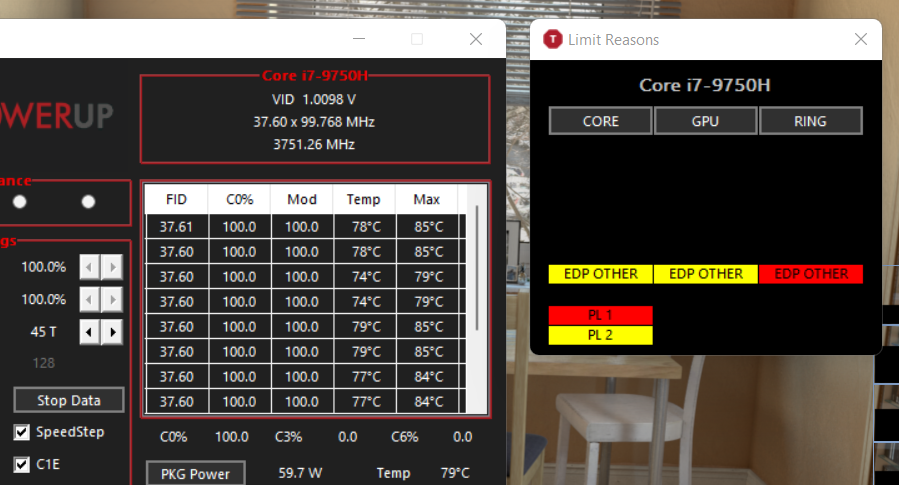Minimize the ThrottleStop main window

(x=359, y=38)
